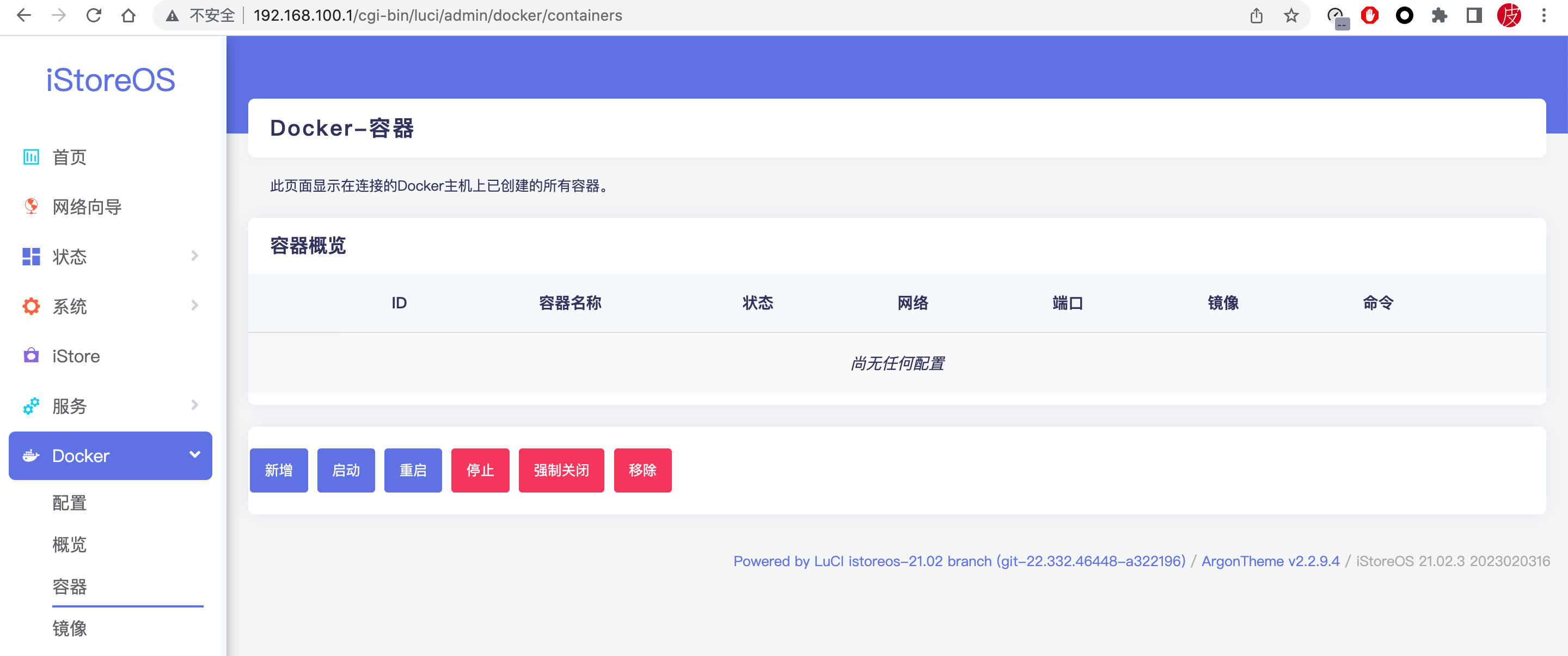
Task: Click the 强制关闭 button
Action: pyautogui.click(x=561, y=470)
